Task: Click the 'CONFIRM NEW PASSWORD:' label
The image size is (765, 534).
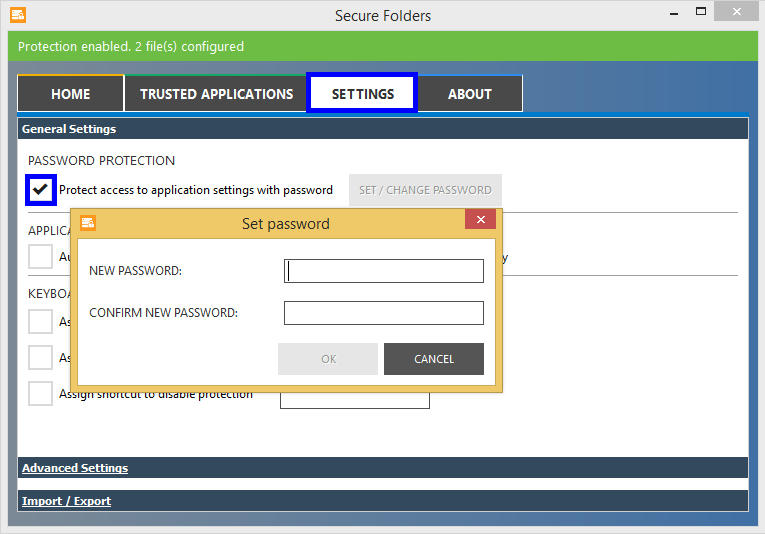Action: click(163, 313)
